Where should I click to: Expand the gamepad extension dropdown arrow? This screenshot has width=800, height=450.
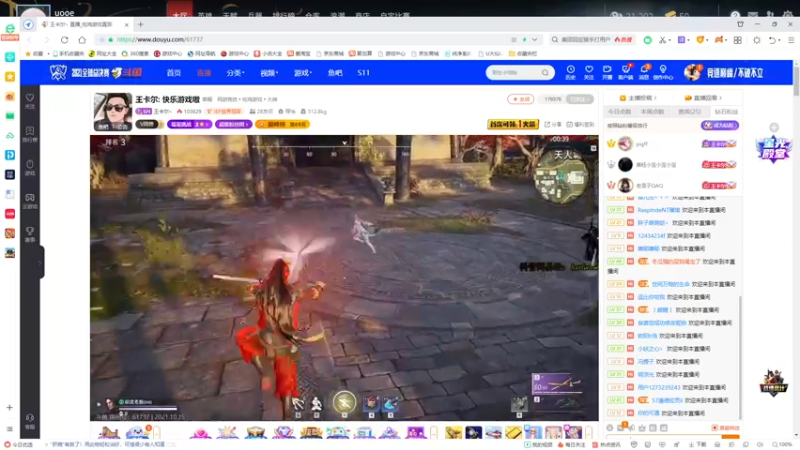pos(726,40)
